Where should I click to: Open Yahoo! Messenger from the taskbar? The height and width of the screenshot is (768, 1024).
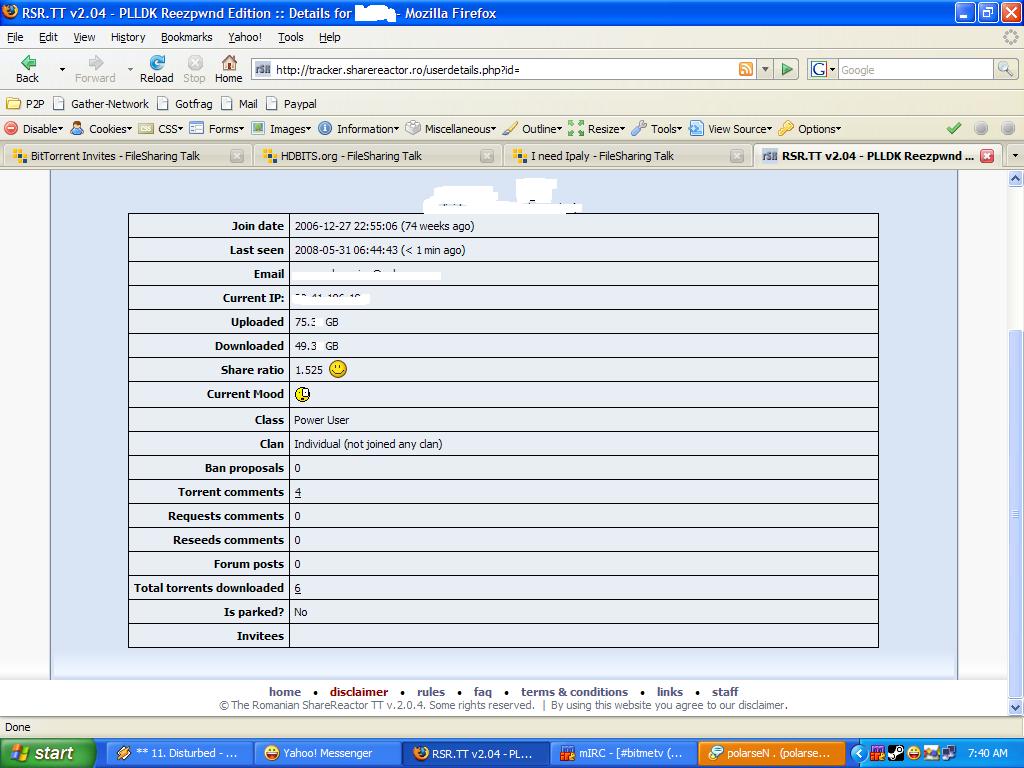(x=326, y=753)
